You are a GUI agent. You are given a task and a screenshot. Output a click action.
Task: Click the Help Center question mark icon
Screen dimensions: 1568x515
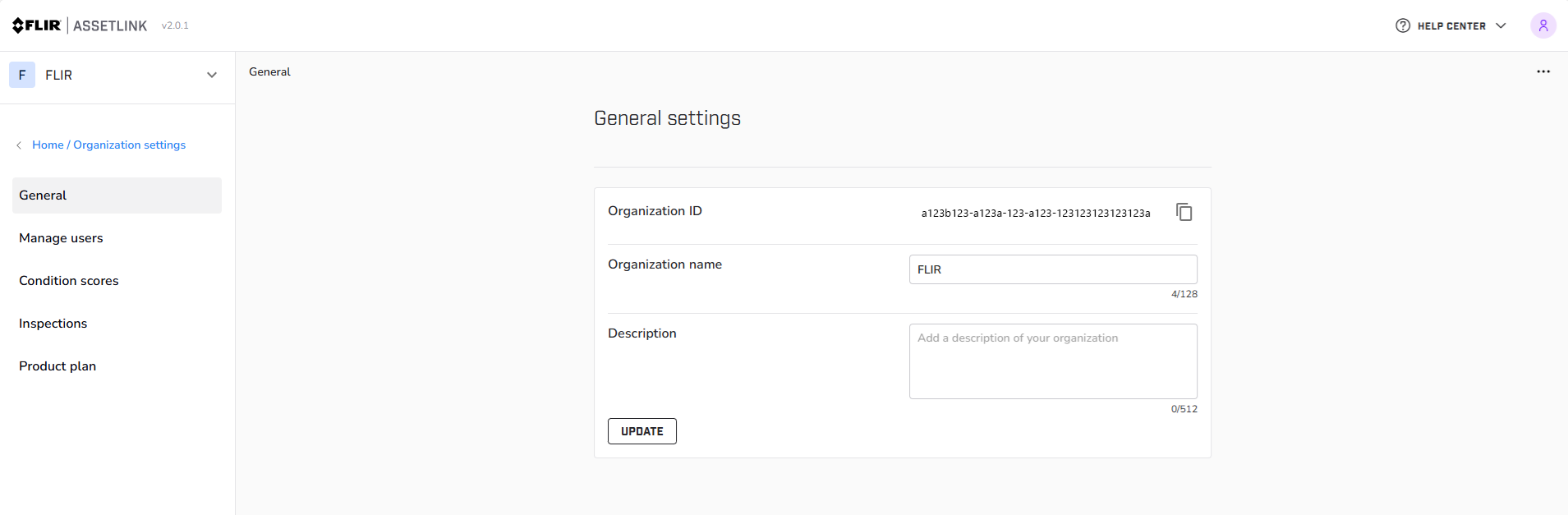(x=1402, y=25)
